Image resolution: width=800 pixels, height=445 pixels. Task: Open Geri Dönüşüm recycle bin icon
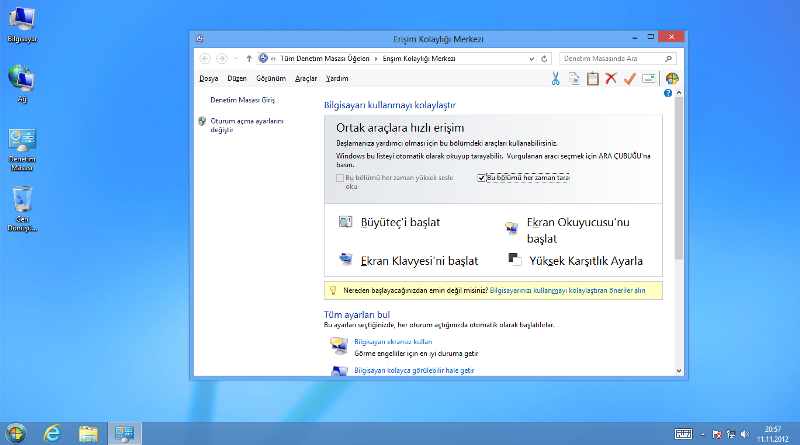(x=22, y=209)
